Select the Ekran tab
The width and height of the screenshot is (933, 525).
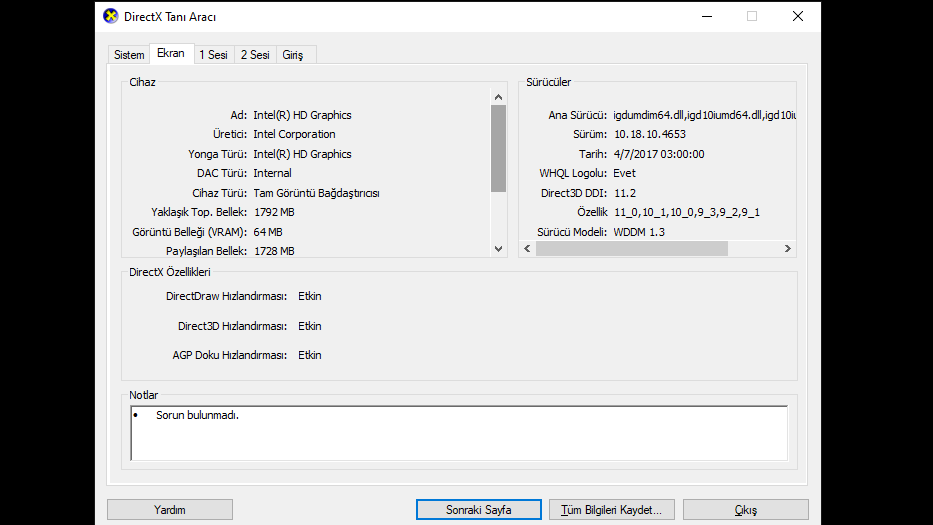coord(171,53)
